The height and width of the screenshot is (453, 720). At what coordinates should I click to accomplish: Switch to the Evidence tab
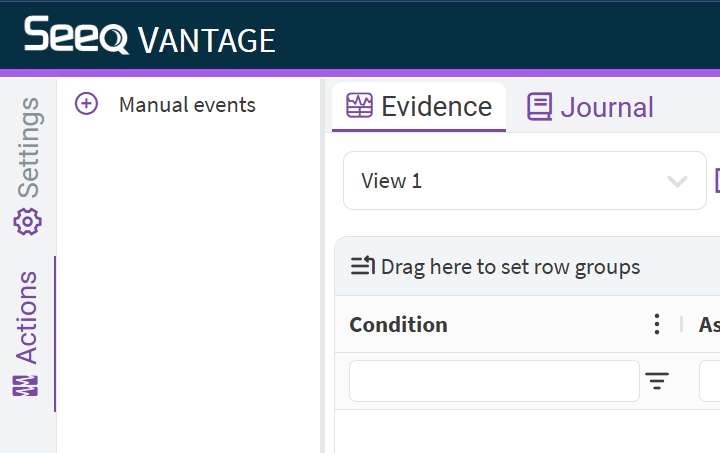click(436, 106)
